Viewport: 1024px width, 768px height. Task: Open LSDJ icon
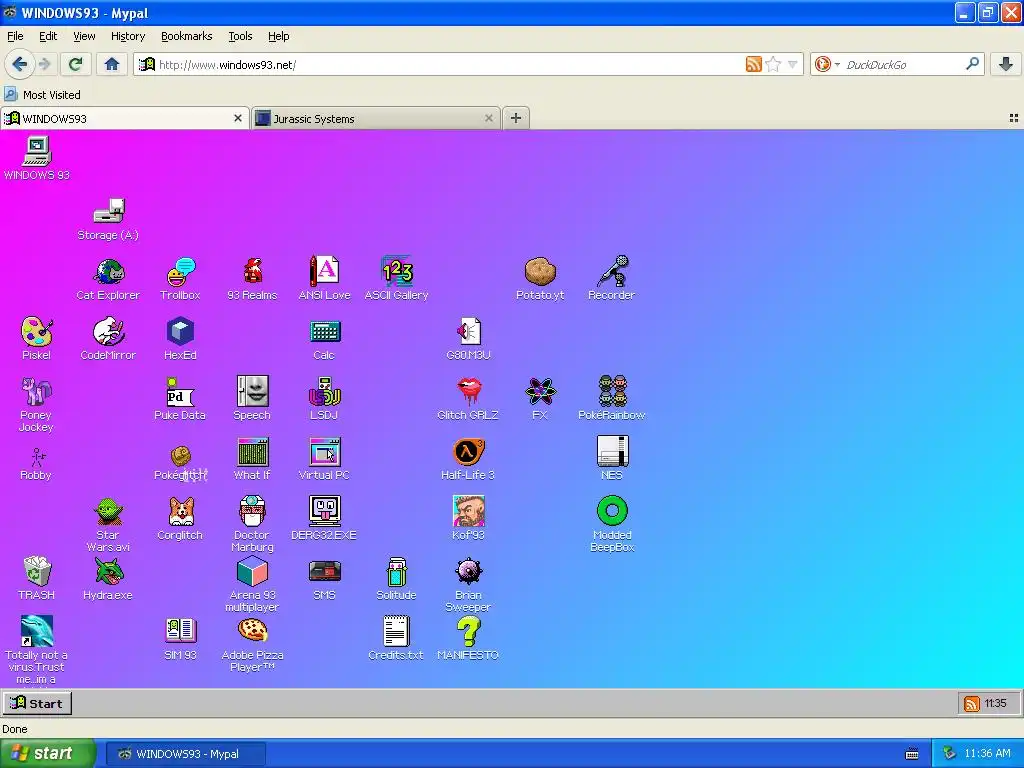pos(325,392)
